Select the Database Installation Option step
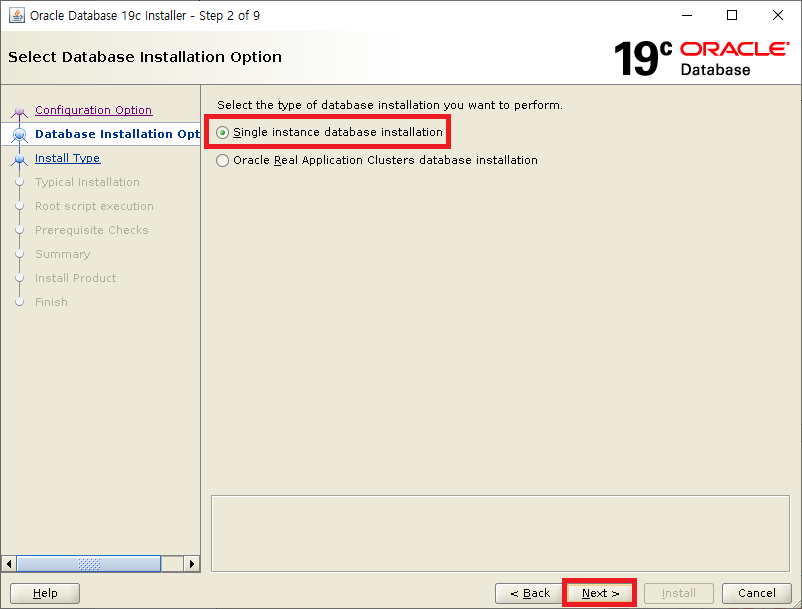This screenshot has height=609, width=802. click(x=117, y=134)
